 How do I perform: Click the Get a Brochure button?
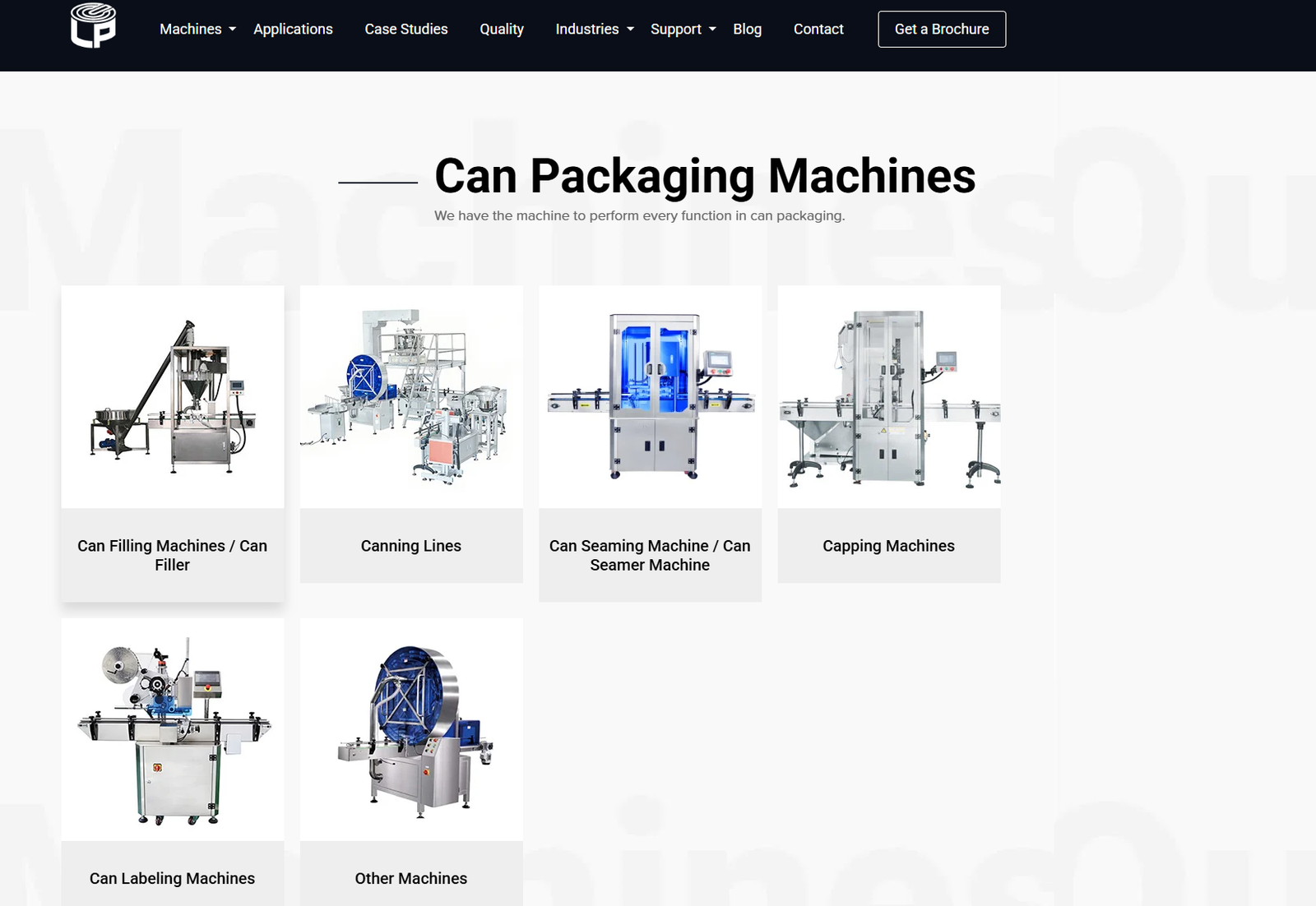point(942,29)
